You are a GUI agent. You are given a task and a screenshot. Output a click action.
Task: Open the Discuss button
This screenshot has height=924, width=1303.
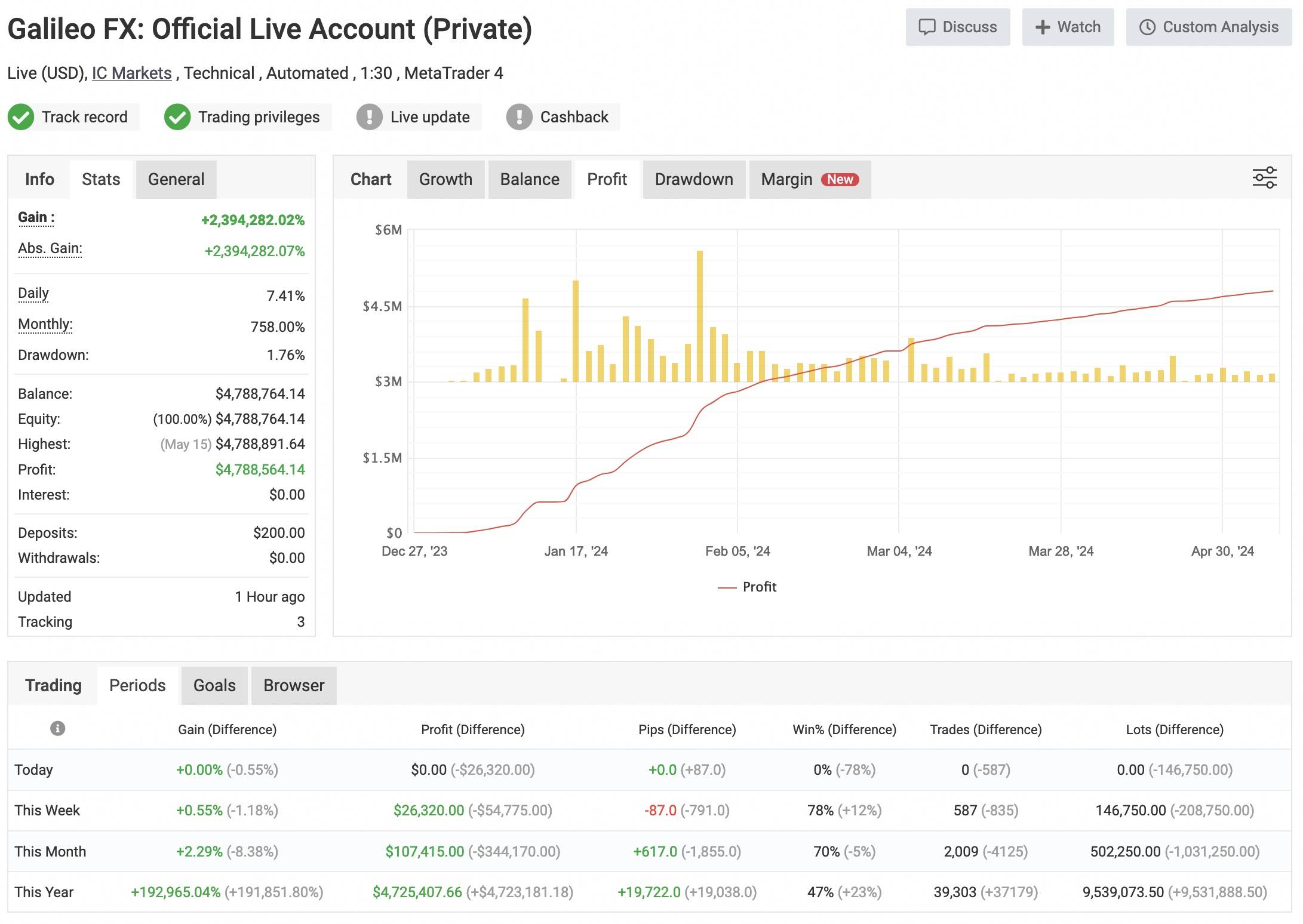(x=957, y=27)
